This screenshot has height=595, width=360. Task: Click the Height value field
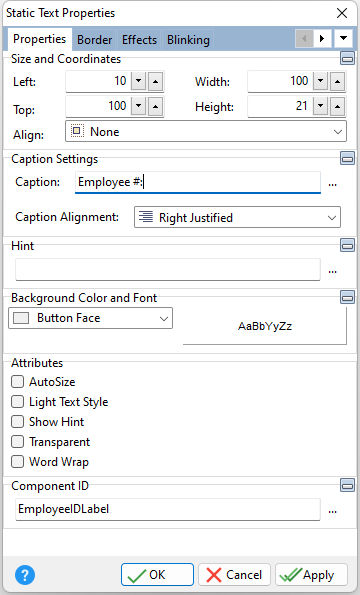pos(280,106)
